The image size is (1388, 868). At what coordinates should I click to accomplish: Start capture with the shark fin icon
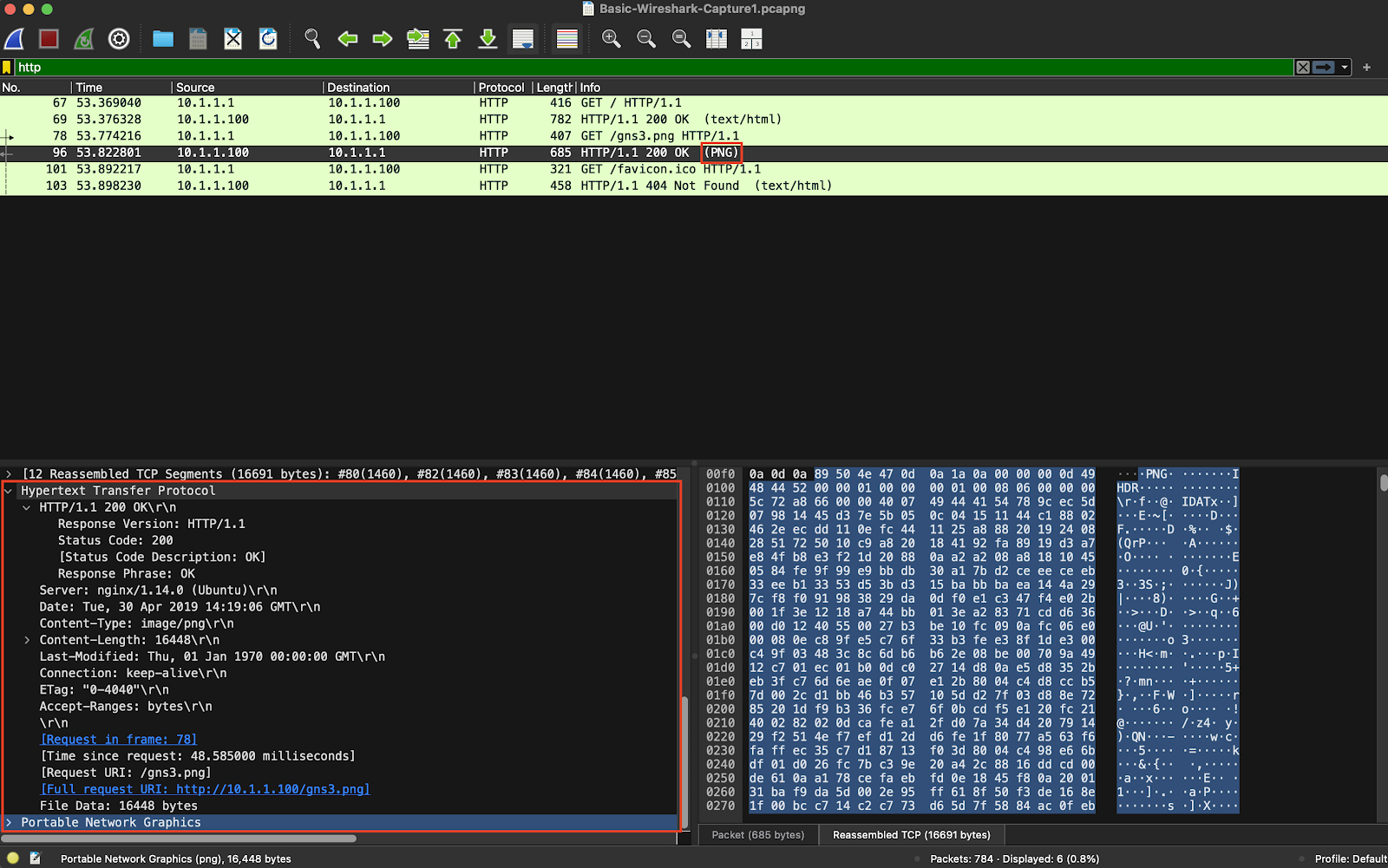click(x=15, y=39)
